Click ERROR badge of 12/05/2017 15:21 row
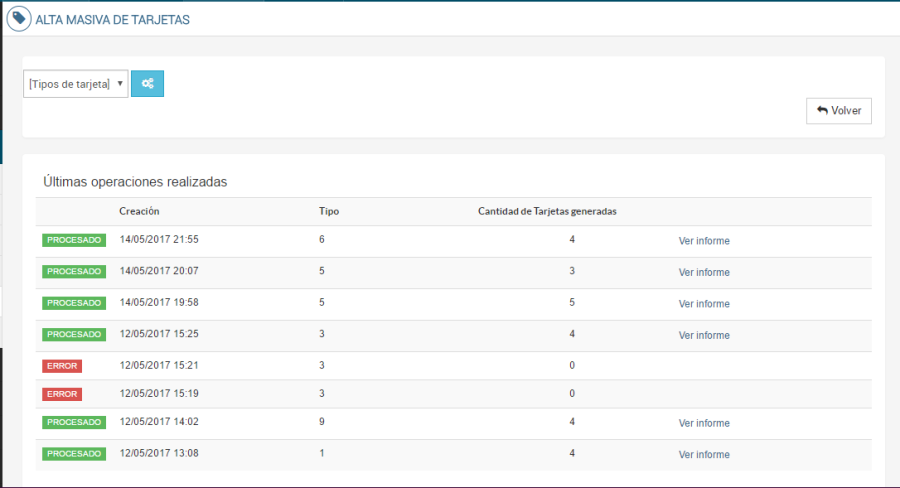Screen dimensions: 900x488 point(62,366)
